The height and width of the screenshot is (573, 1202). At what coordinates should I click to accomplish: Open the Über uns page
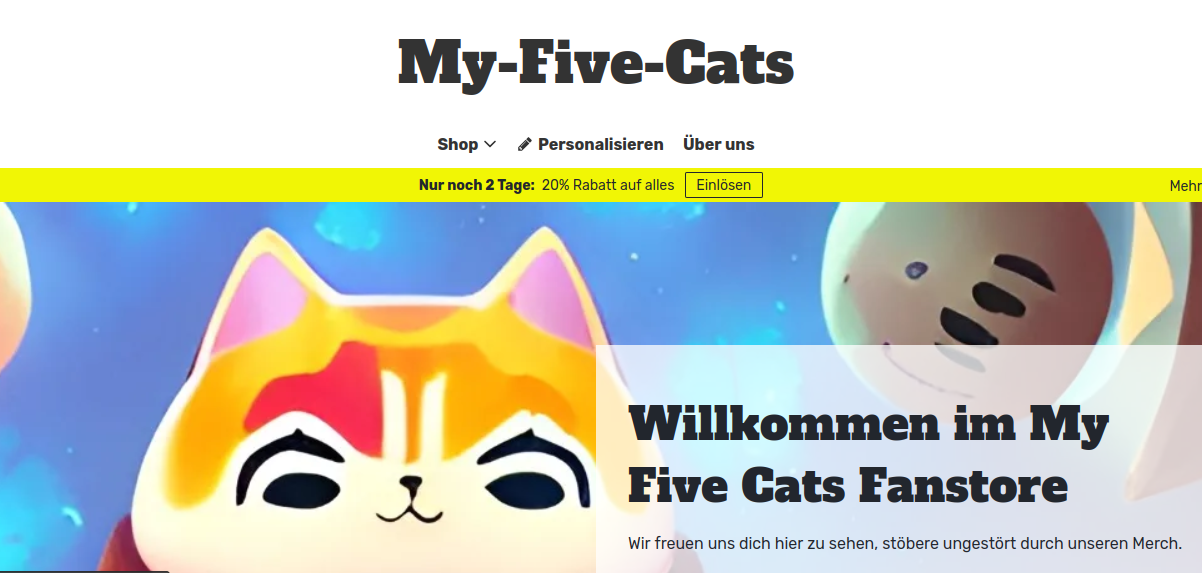click(x=718, y=144)
